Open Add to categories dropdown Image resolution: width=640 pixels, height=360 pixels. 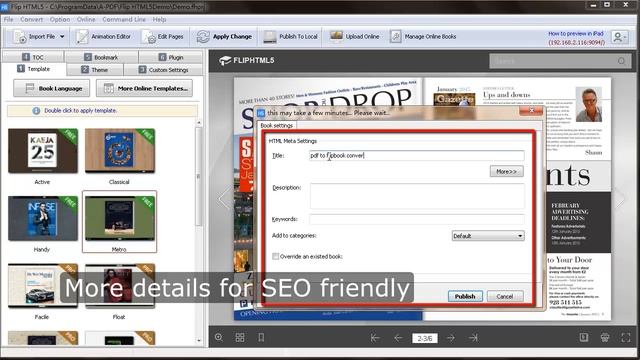tap(488, 236)
